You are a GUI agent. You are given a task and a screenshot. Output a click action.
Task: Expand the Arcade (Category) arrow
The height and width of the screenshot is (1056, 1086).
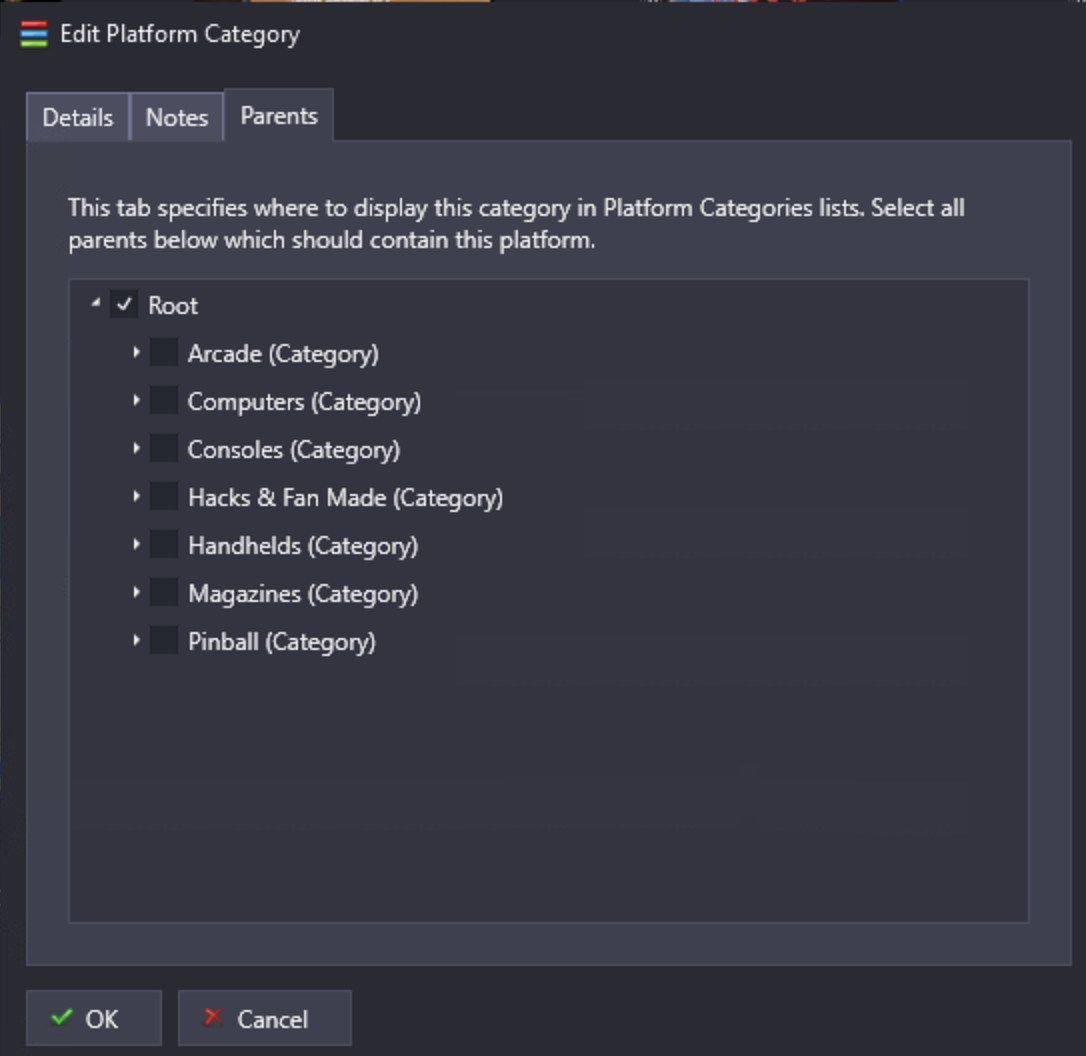click(x=136, y=352)
